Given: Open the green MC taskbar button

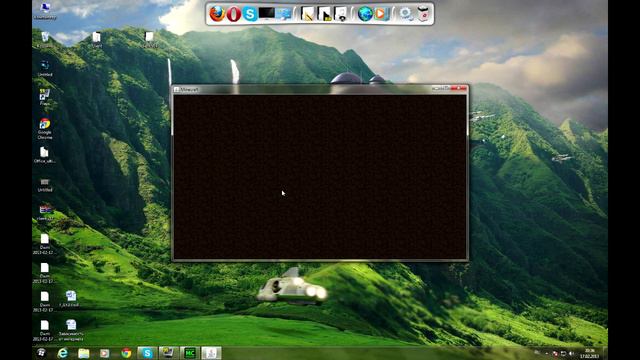Looking at the screenshot, I should click(190, 353).
